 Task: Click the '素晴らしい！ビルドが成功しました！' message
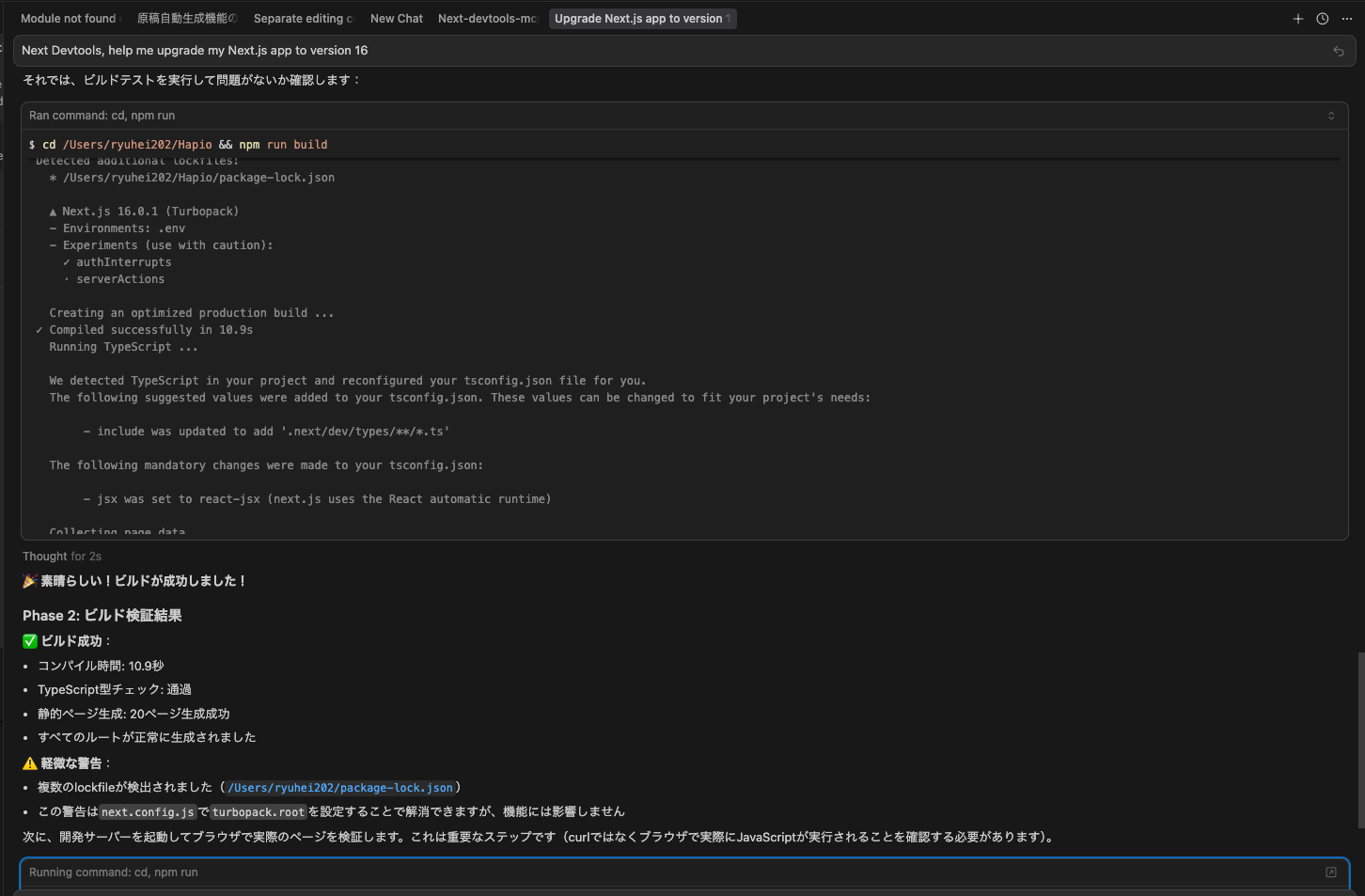pos(135,581)
